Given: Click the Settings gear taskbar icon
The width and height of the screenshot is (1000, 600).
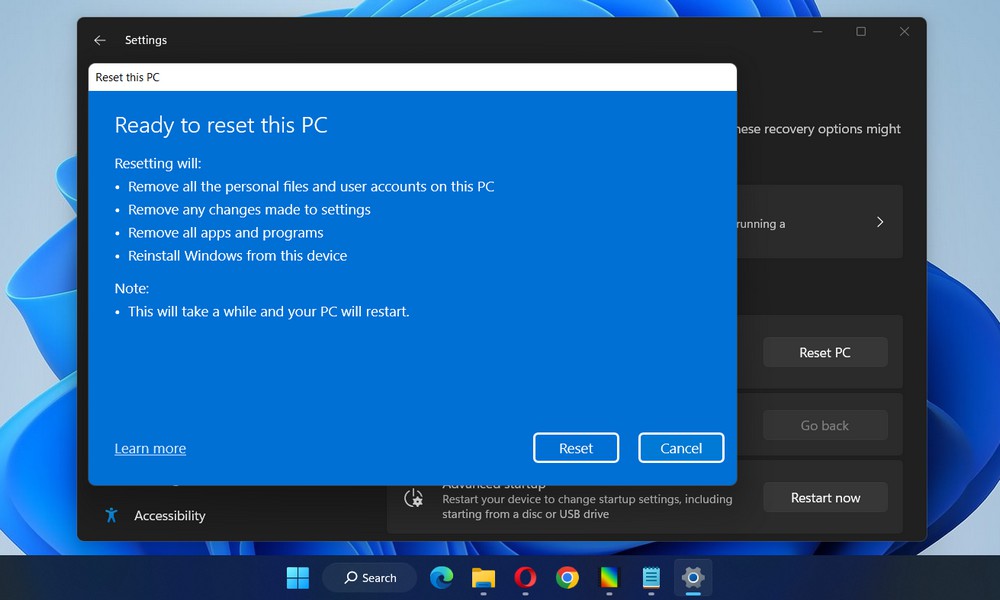Looking at the screenshot, I should (x=692, y=577).
